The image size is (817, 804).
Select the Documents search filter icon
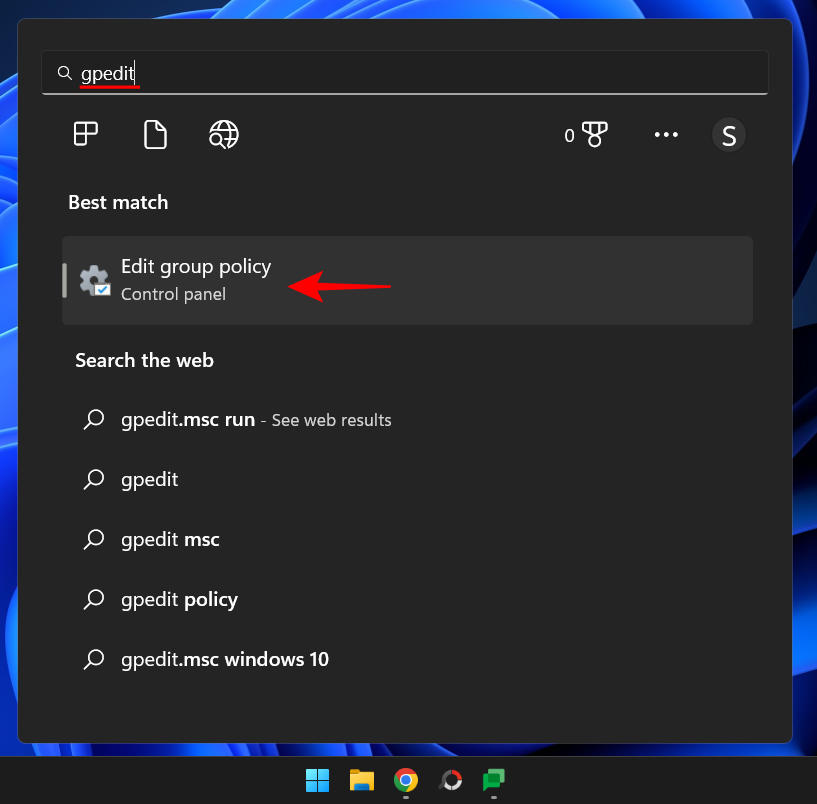[x=155, y=134]
